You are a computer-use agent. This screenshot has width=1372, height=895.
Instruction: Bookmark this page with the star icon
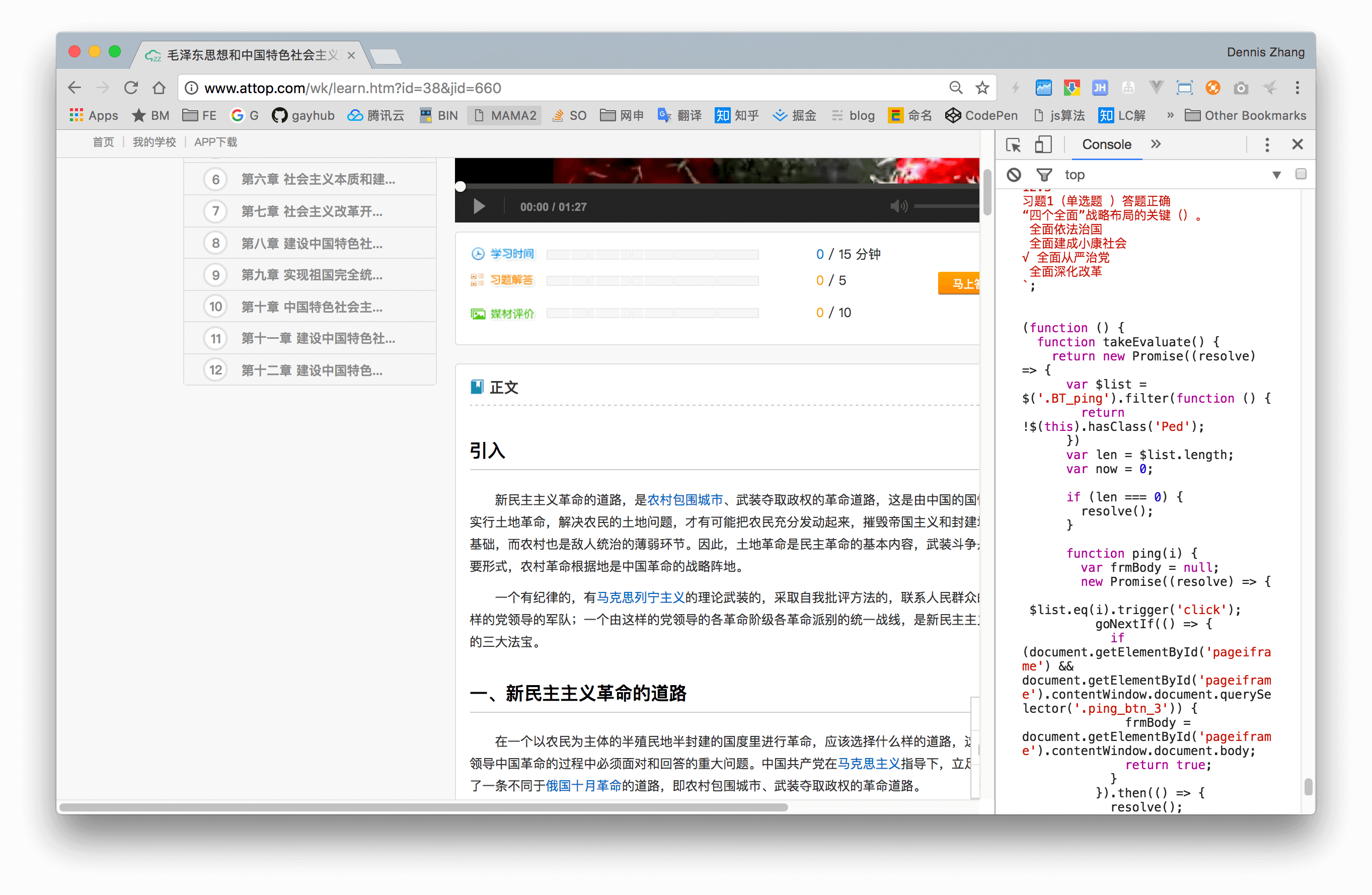coord(982,88)
